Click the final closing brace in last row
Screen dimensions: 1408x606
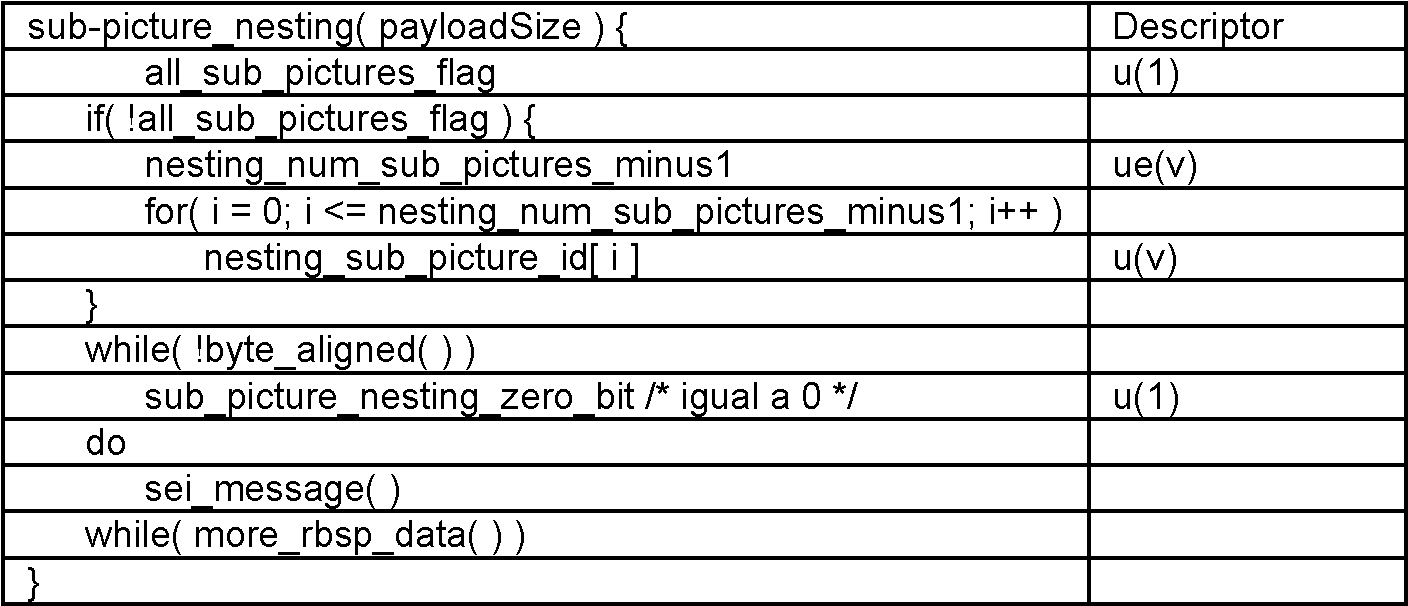[x=34, y=582]
